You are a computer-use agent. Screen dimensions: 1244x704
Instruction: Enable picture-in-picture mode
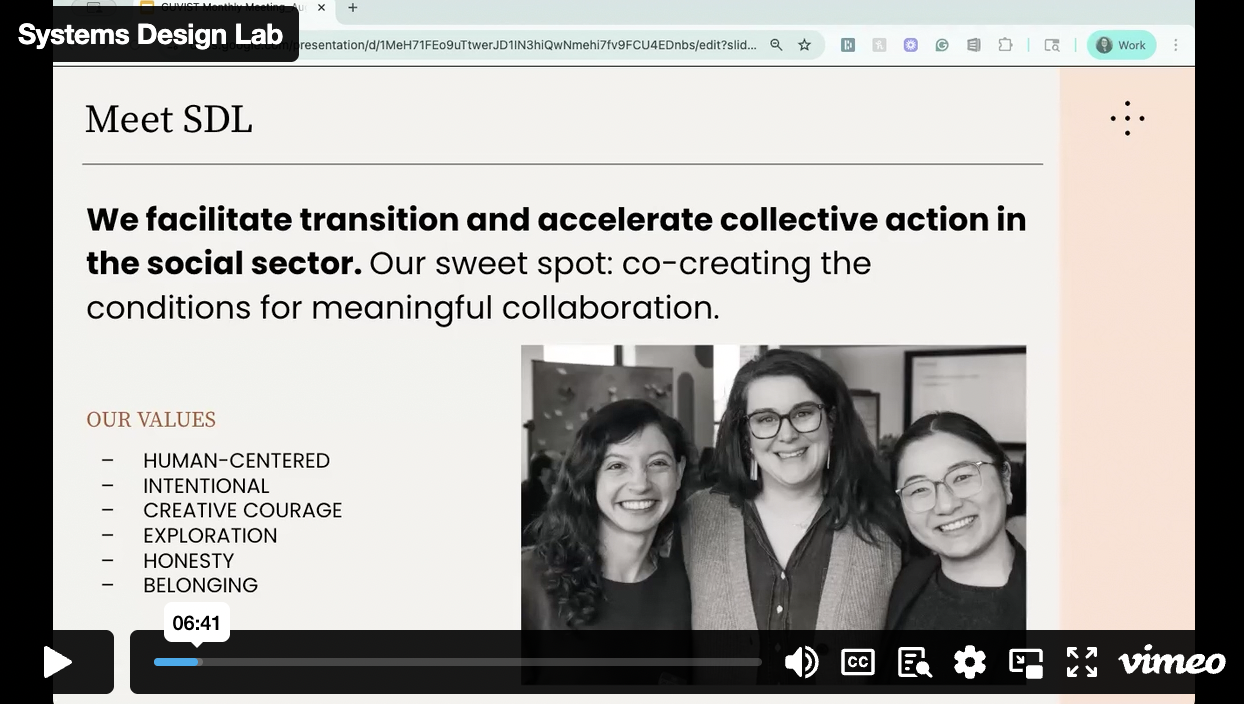point(1026,662)
